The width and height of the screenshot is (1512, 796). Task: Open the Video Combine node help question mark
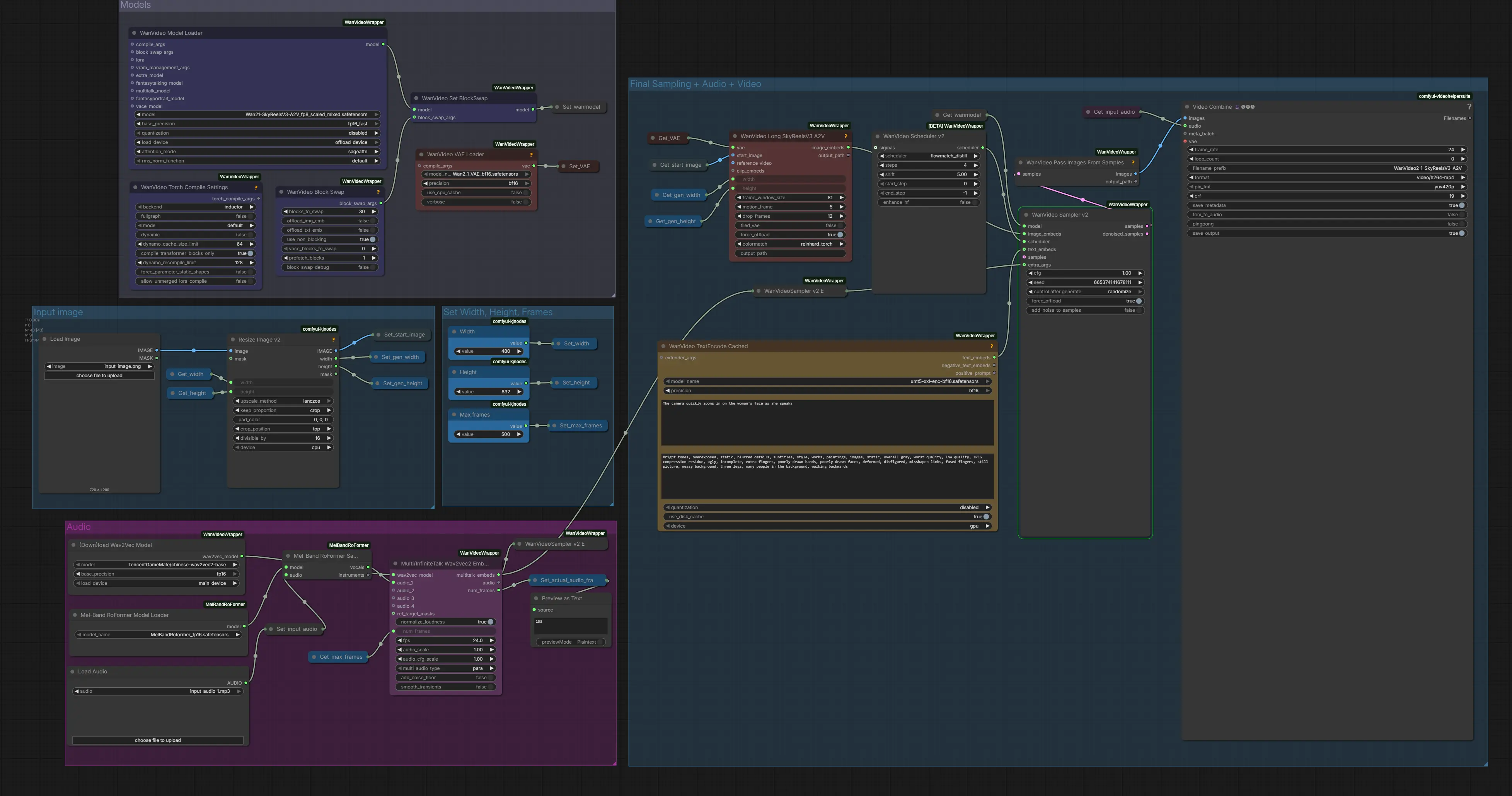tap(1469, 107)
